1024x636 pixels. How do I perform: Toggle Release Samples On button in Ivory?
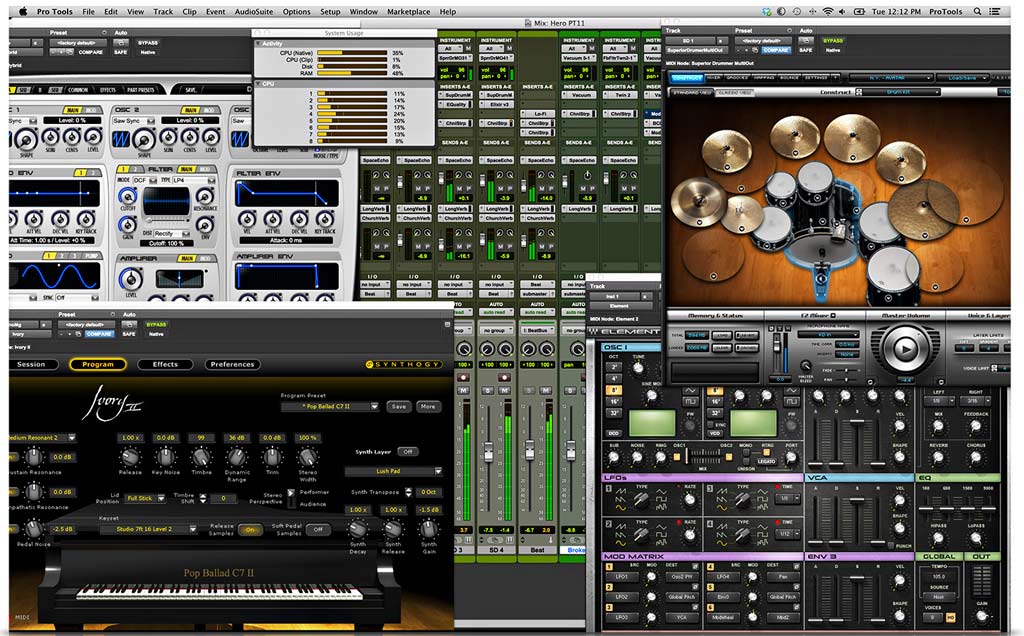(x=251, y=529)
